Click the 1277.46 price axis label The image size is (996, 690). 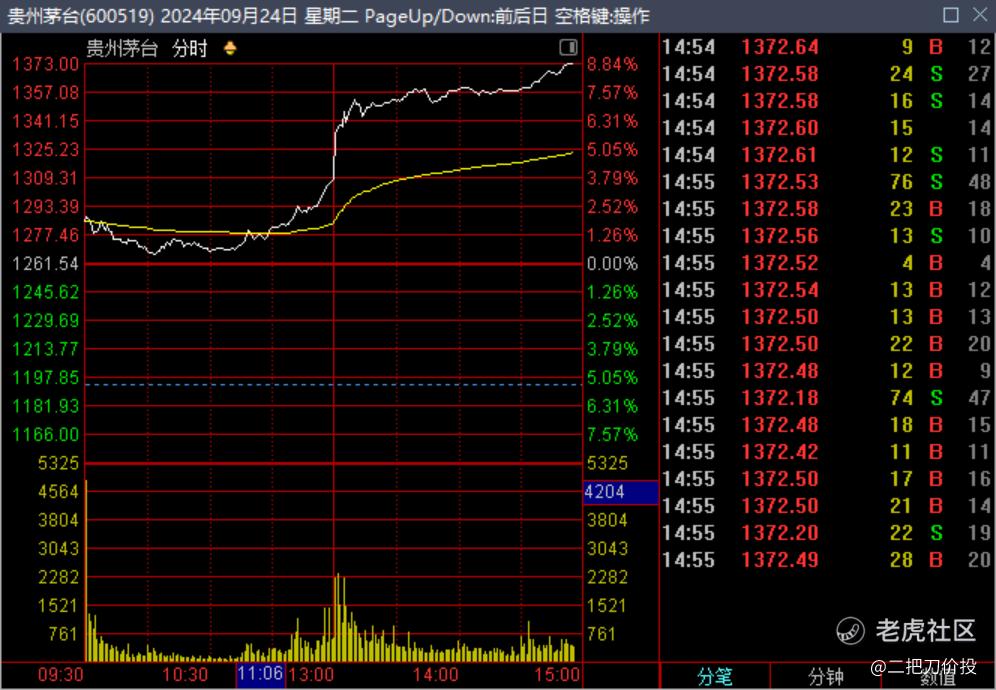pyautogui.click(x=46, y=235)
